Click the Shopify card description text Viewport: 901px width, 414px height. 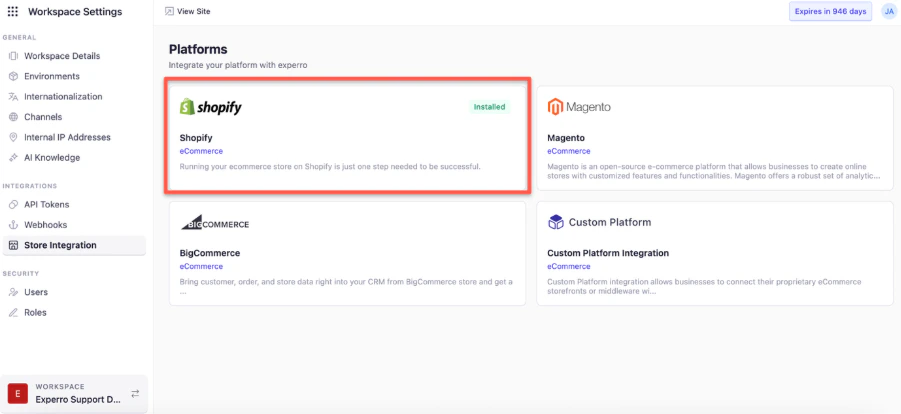330,167
